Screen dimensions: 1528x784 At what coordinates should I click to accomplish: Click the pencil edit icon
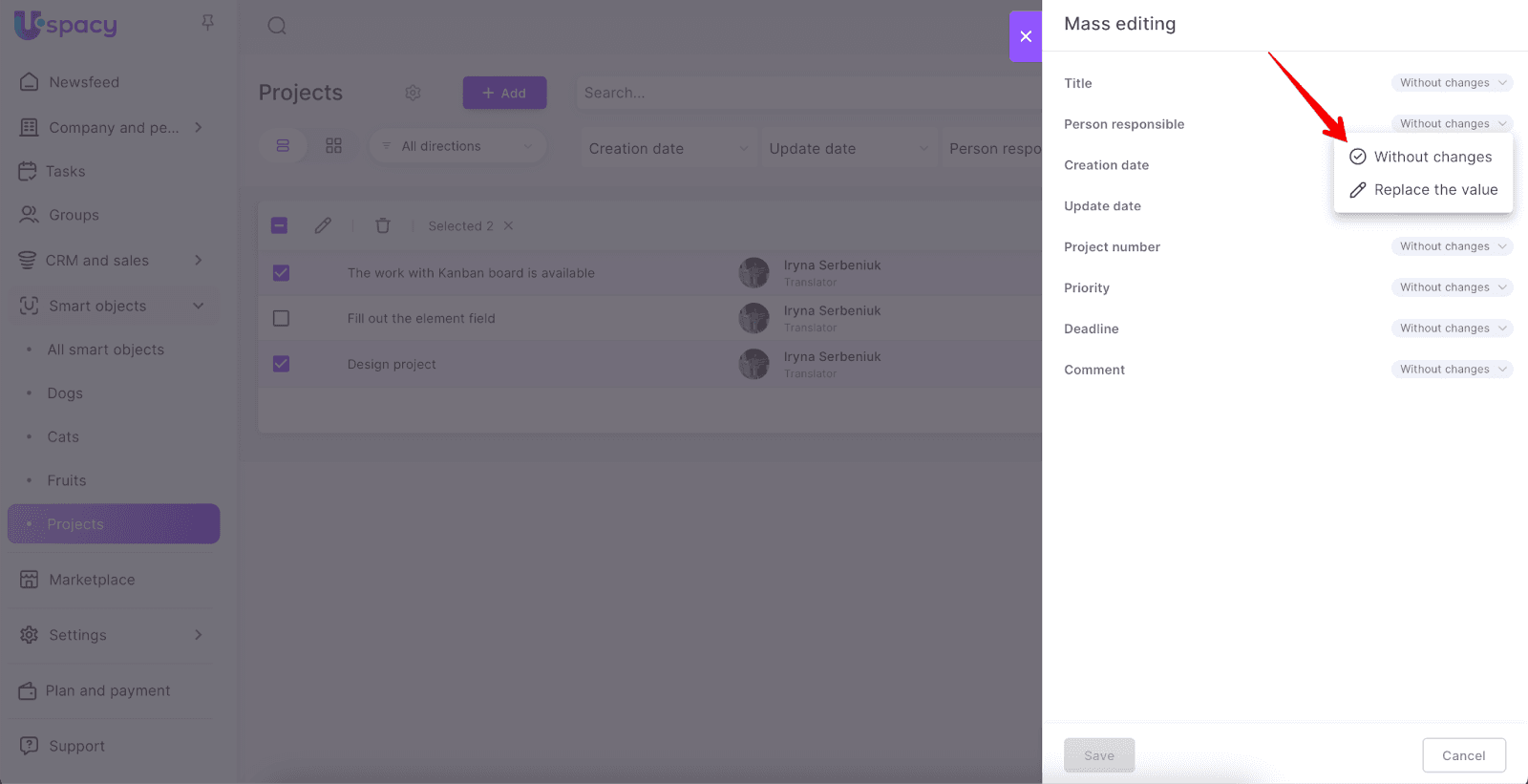pyautogui.click(x=323, y=225)
